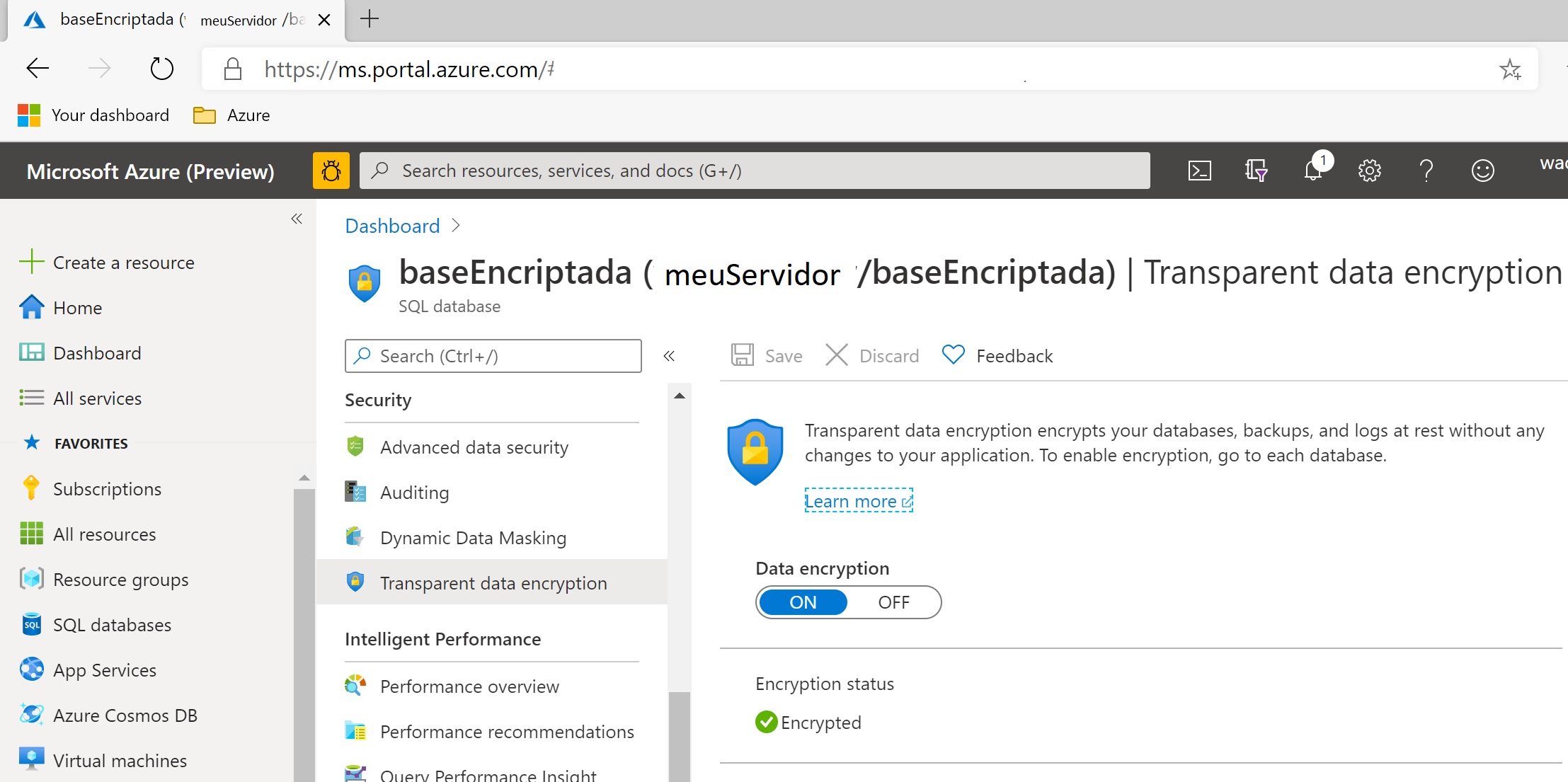Reload the page with refresh icon
This screenshot has height=782, width=1568.
[x=162, y=69]
